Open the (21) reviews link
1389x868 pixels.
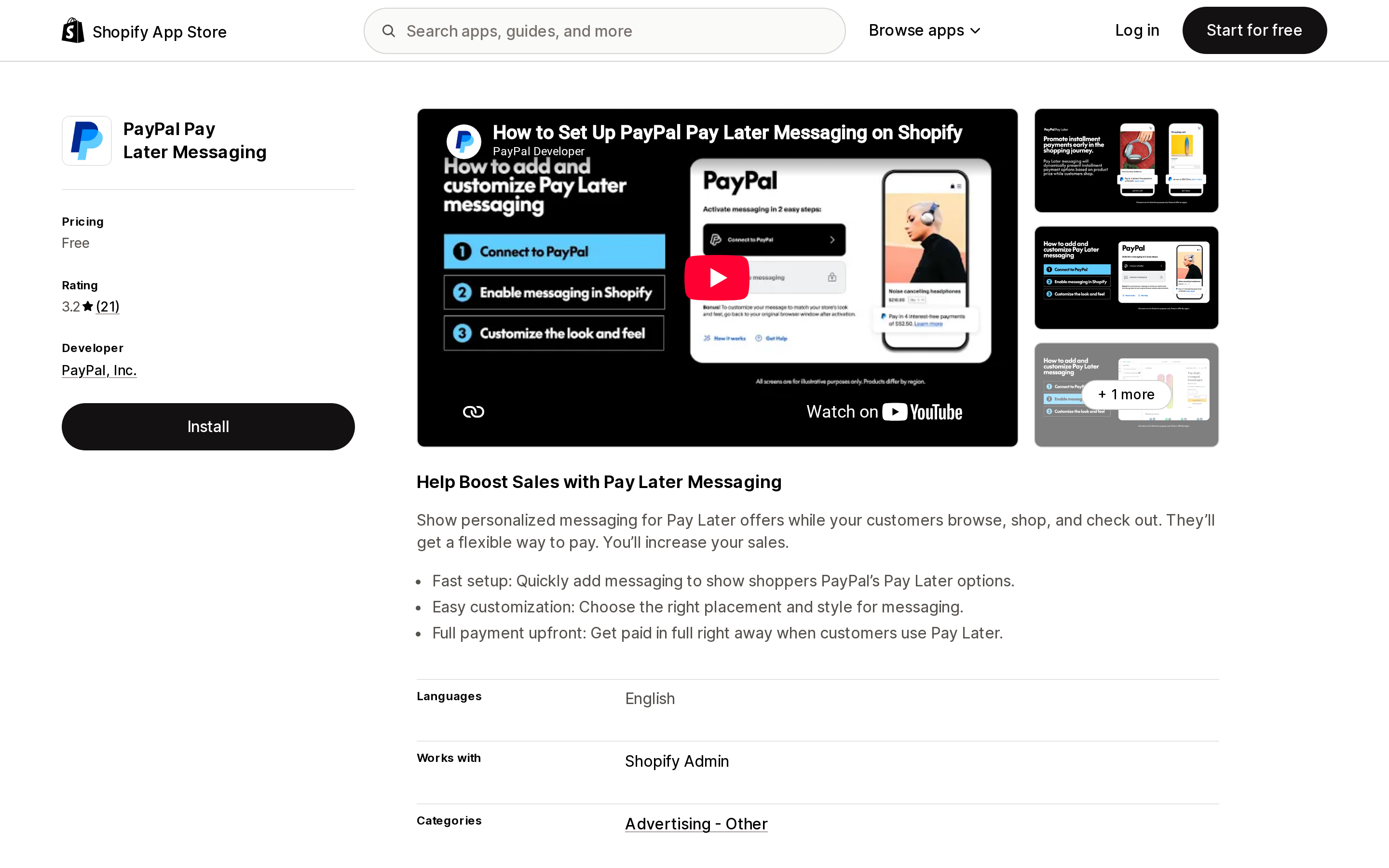coord(108,307)
